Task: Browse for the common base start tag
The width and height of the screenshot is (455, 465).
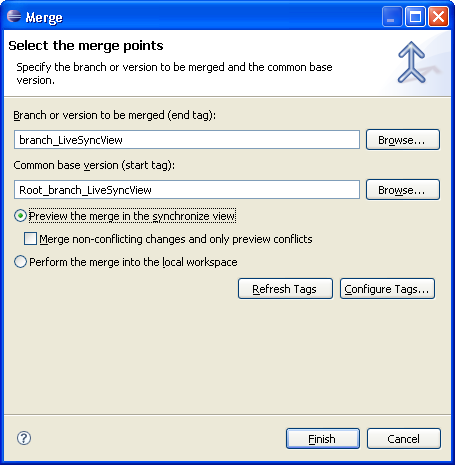Action: point(403,190)
